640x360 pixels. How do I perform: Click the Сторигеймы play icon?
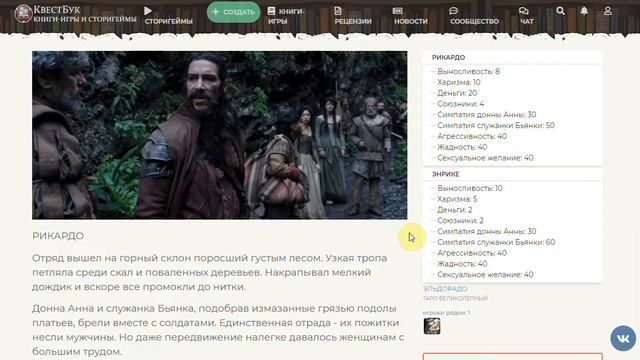pos(148,11)
